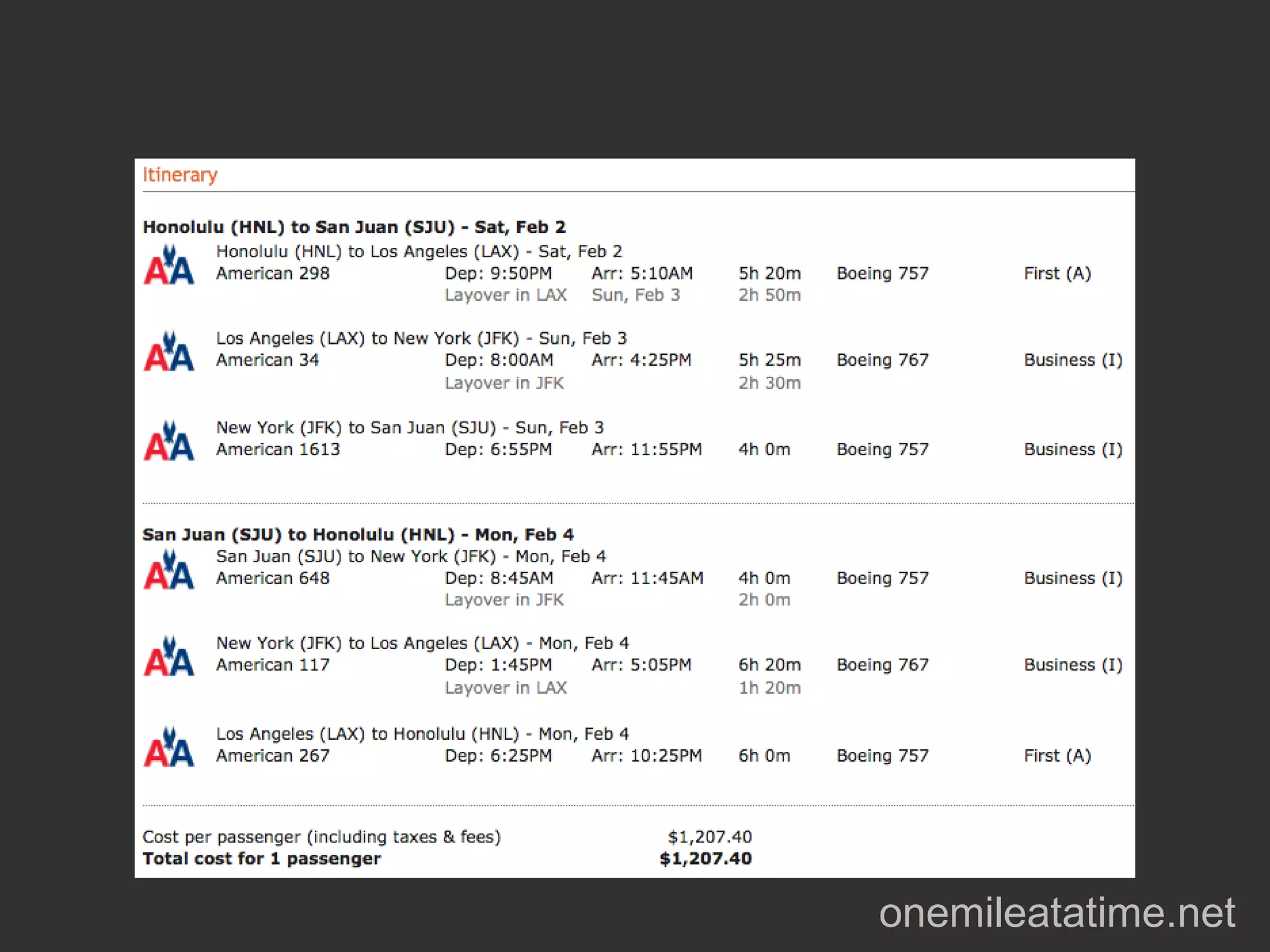Click arrival time 'Arr: 11:55PM'
The width and height of the screenshot is (1270, 952).
click(x=647, y=449)
